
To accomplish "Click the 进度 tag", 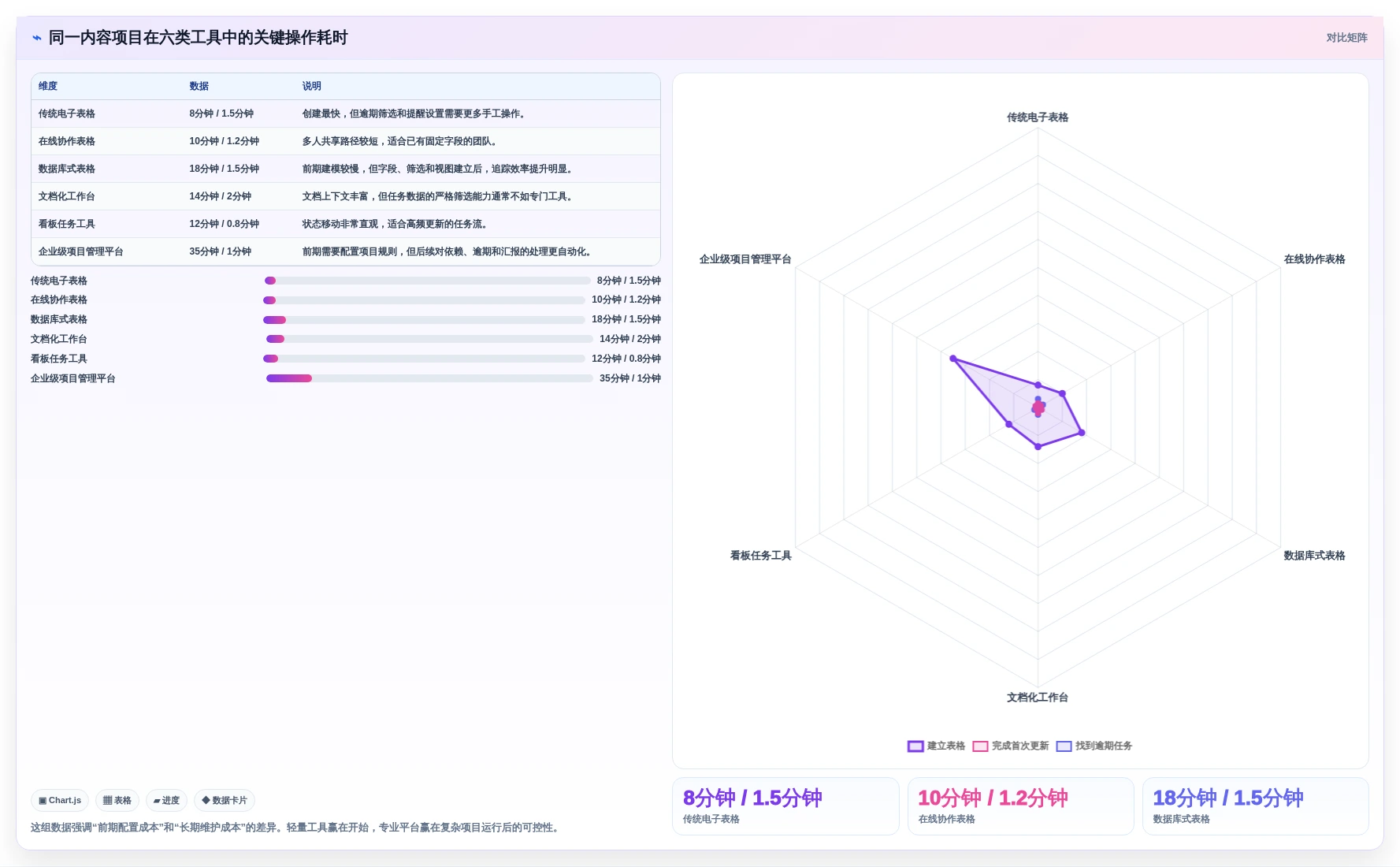I will click(x=166, y=801).
